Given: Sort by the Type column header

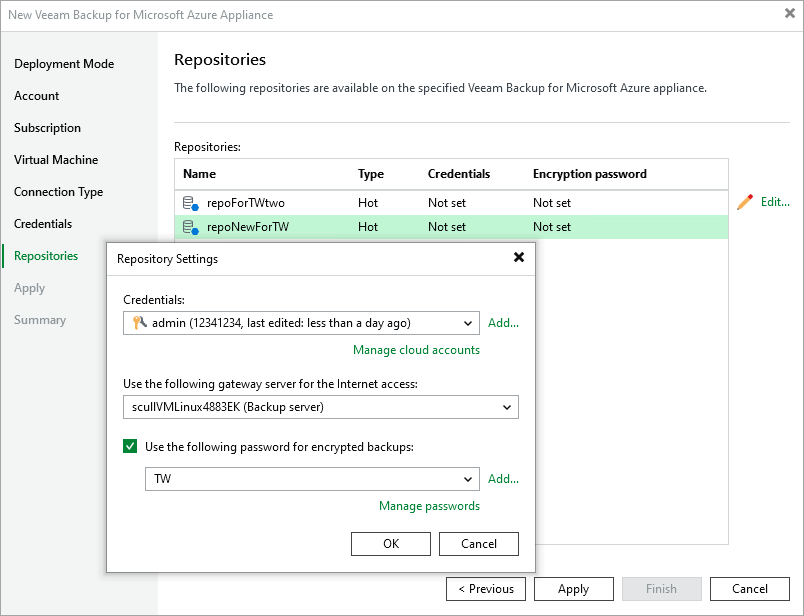Looking at the screenshot, I should pos(371,174).
